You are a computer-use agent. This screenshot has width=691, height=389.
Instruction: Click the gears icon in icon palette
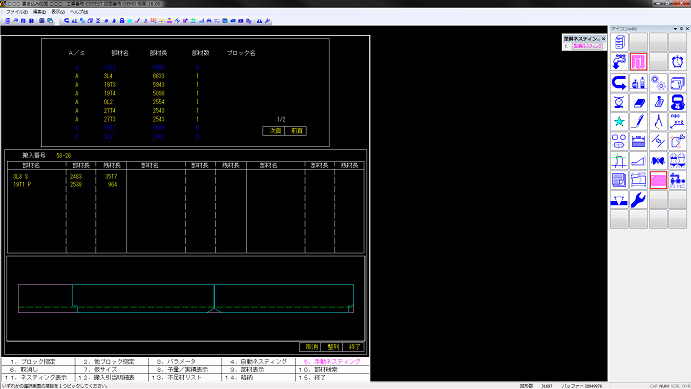pyautogui.click(x=658, y=82)
